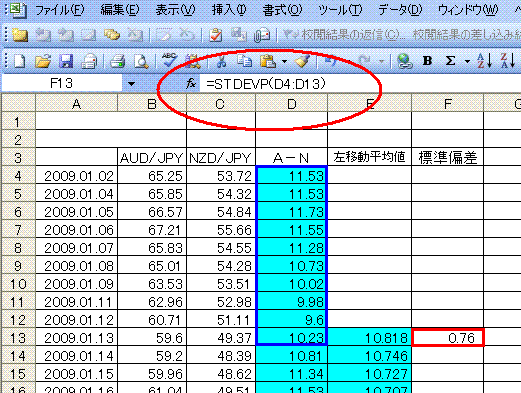Print the sheet with the printer icon
This screenshot has height=393, width=521.
coord(118,61)
